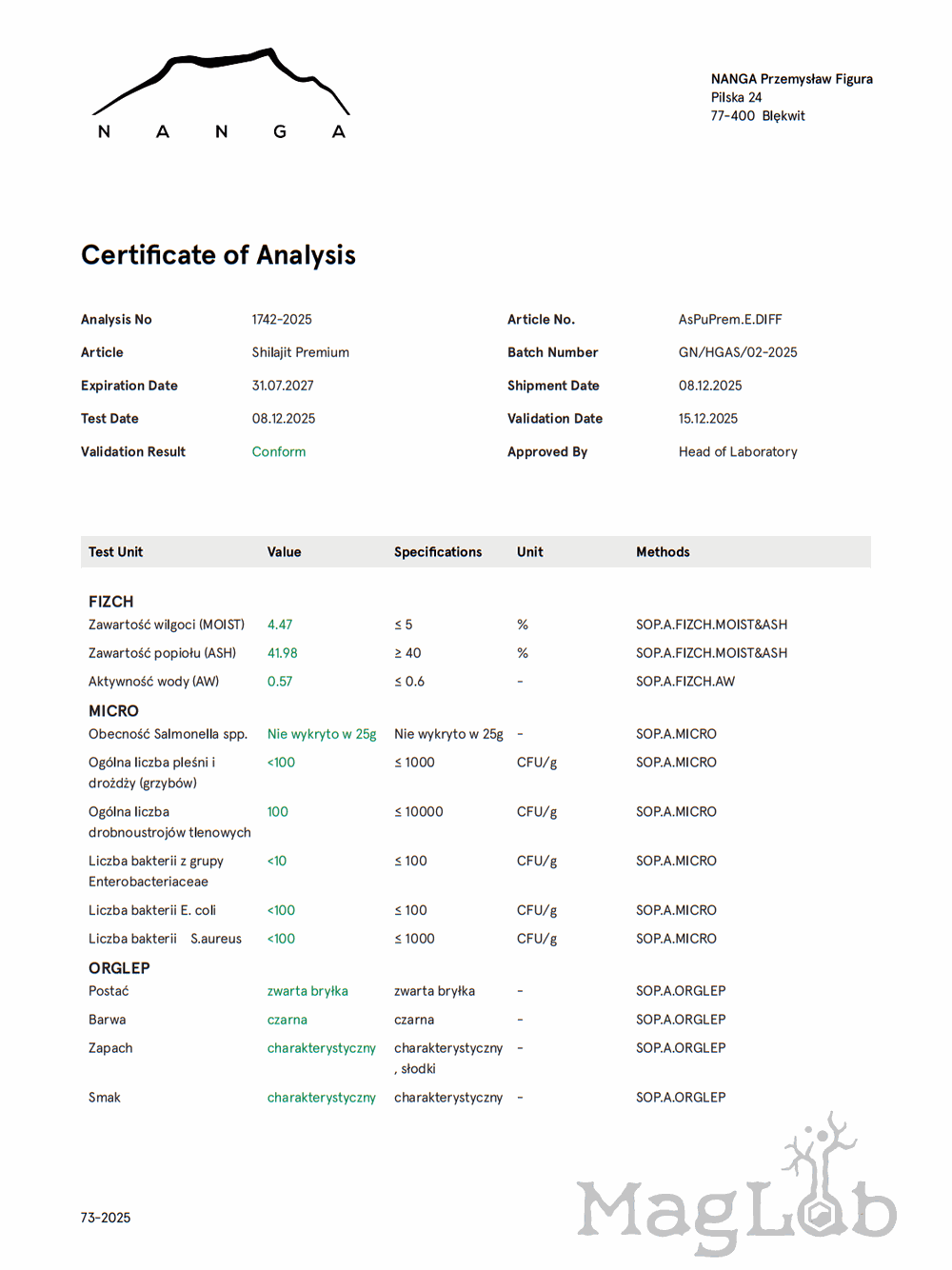Click the expiration date 31.07.2027
952x1270 pixels.
283,386
